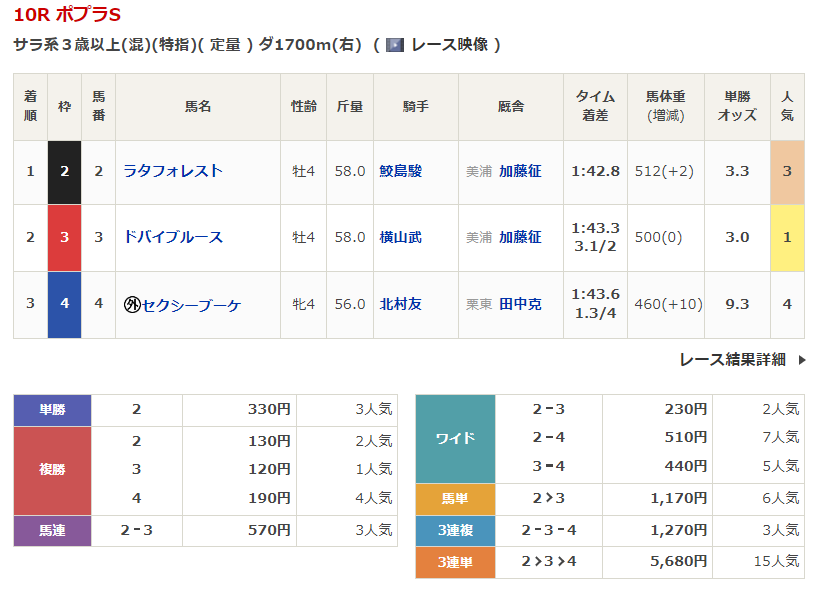Open horse セクシーブーケ page

(191, 304)
